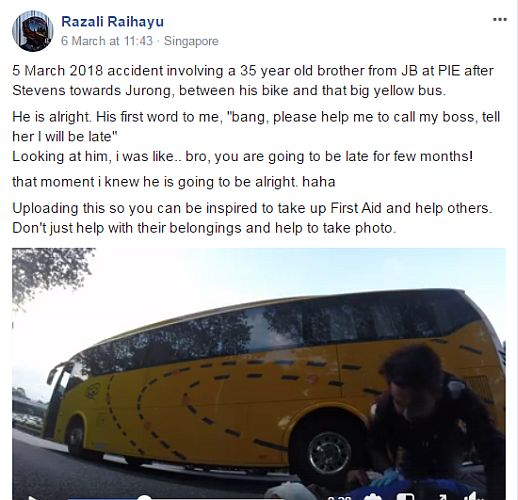Mute the video with the speaker icon
Screen dimensions: 518x500
[473, 497]
